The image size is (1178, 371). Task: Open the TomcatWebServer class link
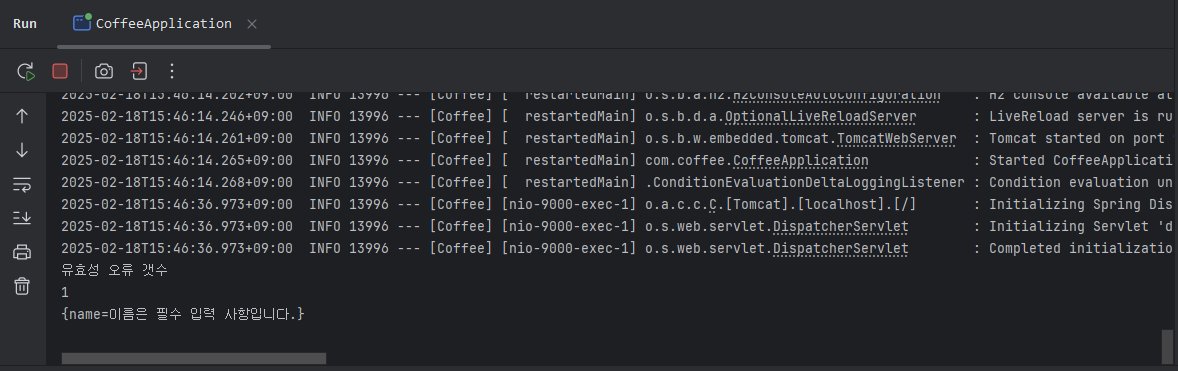[897, 139]
